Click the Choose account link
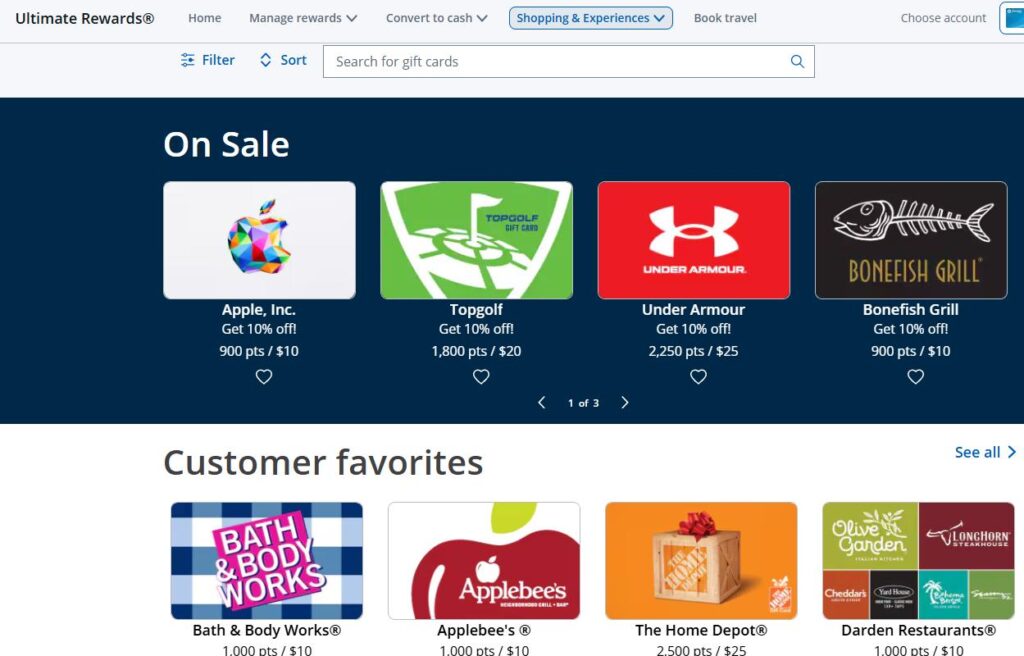This screenshot has height=656, width=1024. 943,18
